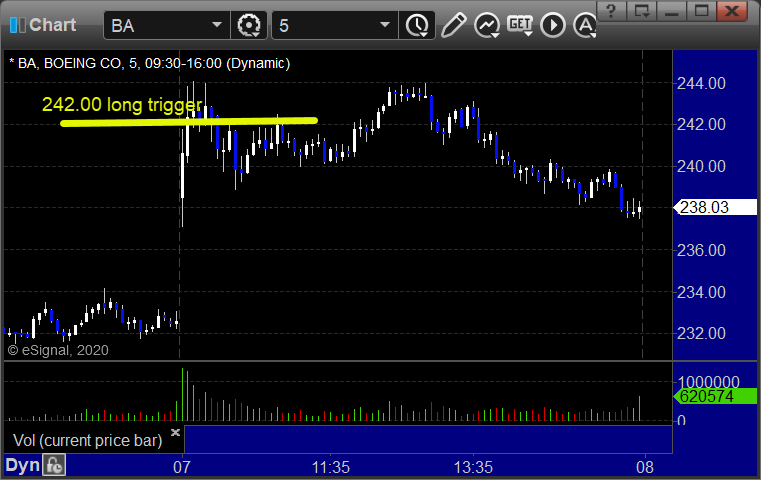761x480 pixels.
Task: Minimize the chart window
Action: (x=671, y=11)
